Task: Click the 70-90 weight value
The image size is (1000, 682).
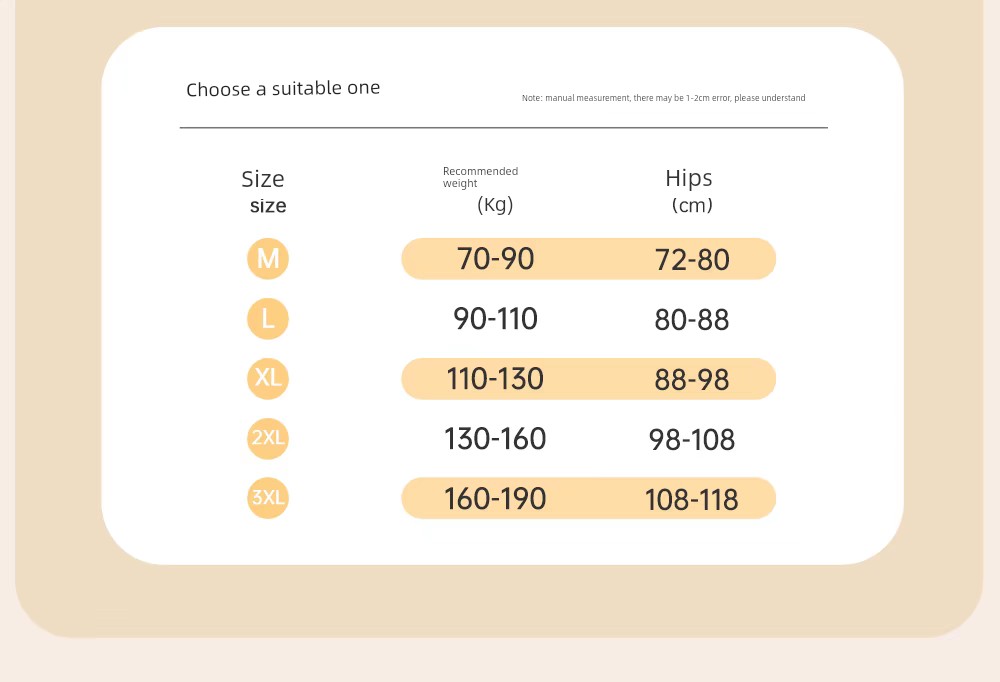Action: click(496, 259)
